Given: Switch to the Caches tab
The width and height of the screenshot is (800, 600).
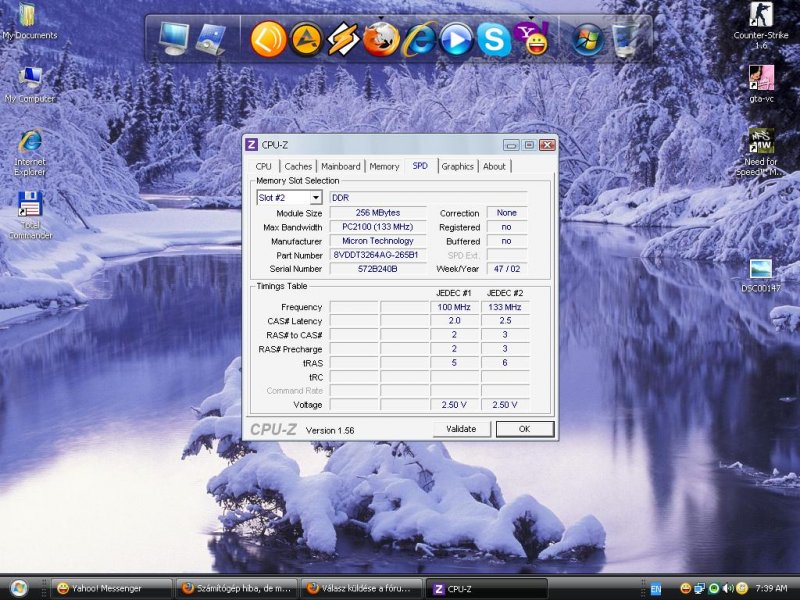Looking at the screenshot, I should click(x=298, y=166).
